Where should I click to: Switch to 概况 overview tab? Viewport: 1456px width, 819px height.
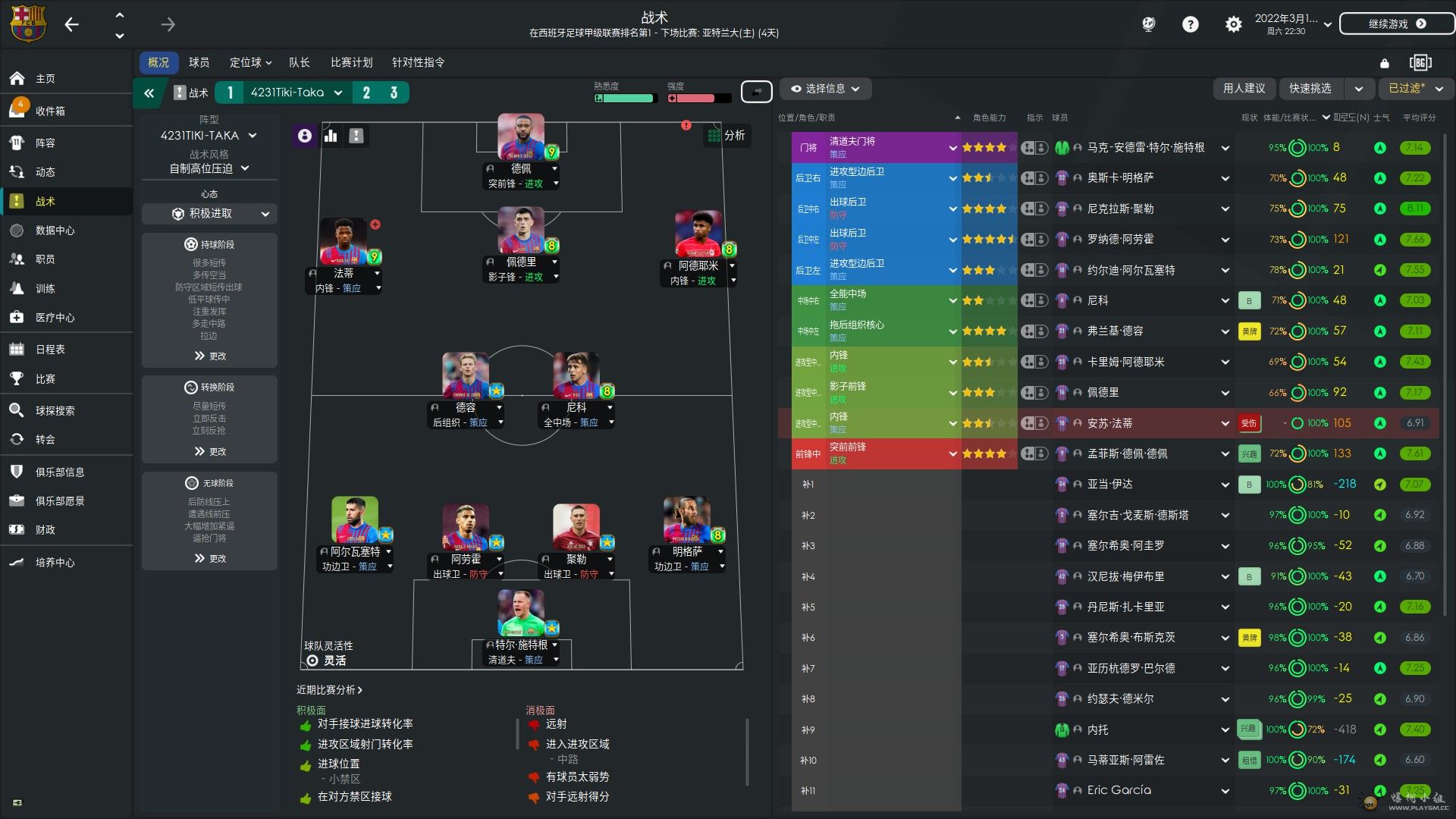pyautogui.click(x=158, y=63)
